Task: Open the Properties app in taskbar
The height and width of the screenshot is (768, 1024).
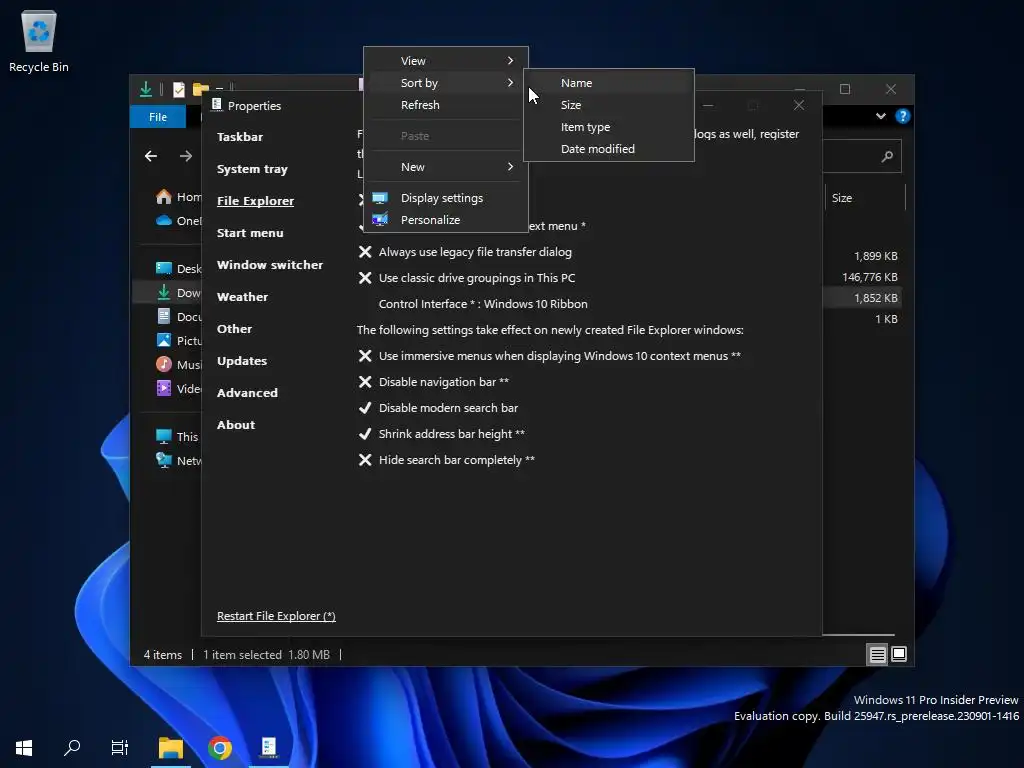Action: pos(268,746)
